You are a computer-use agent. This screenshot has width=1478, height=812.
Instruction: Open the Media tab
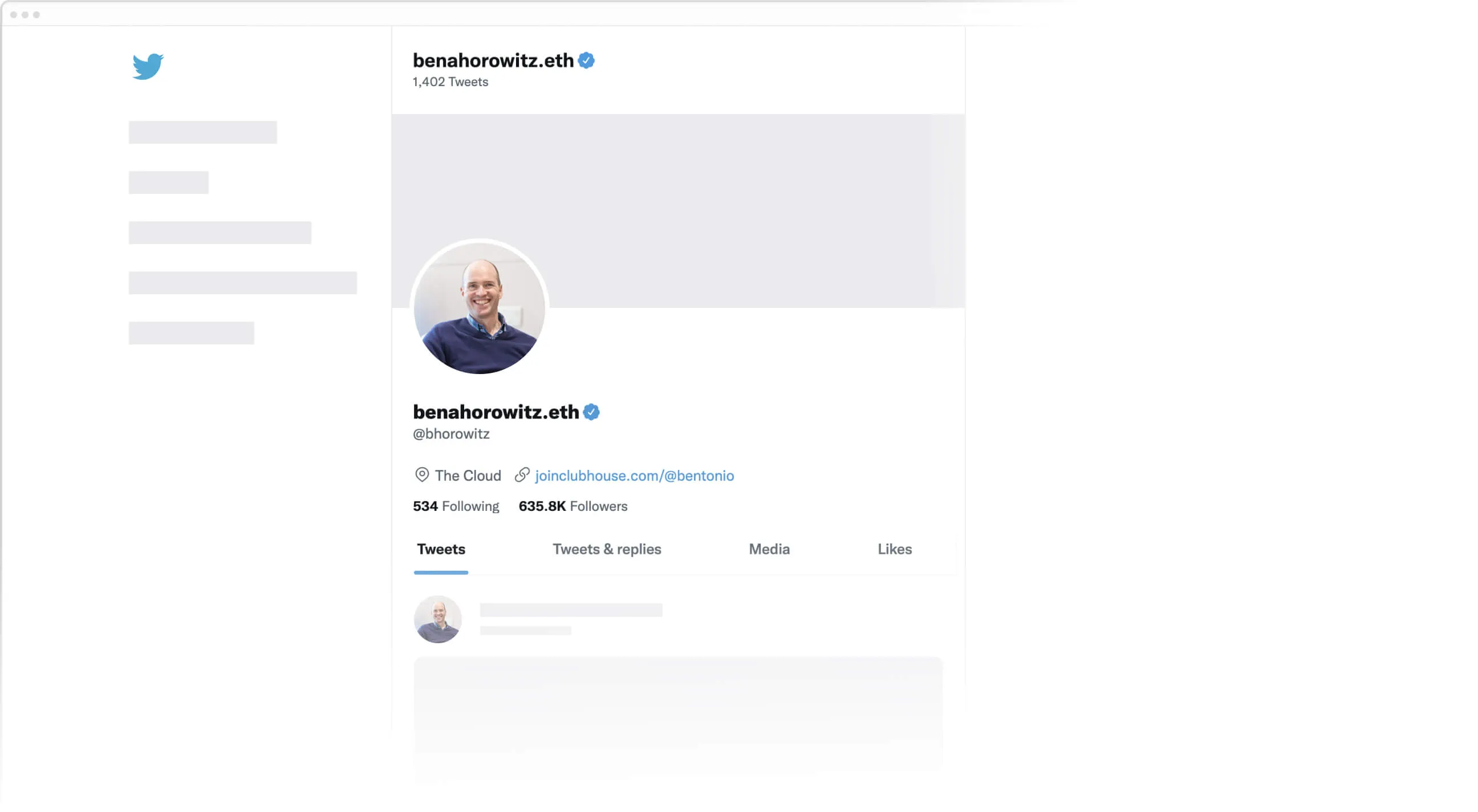tap(769, 550)
